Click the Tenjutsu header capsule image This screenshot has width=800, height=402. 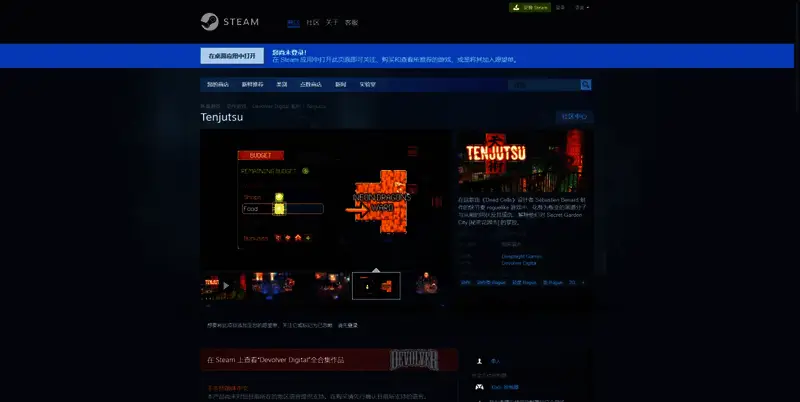coord(525,161)
